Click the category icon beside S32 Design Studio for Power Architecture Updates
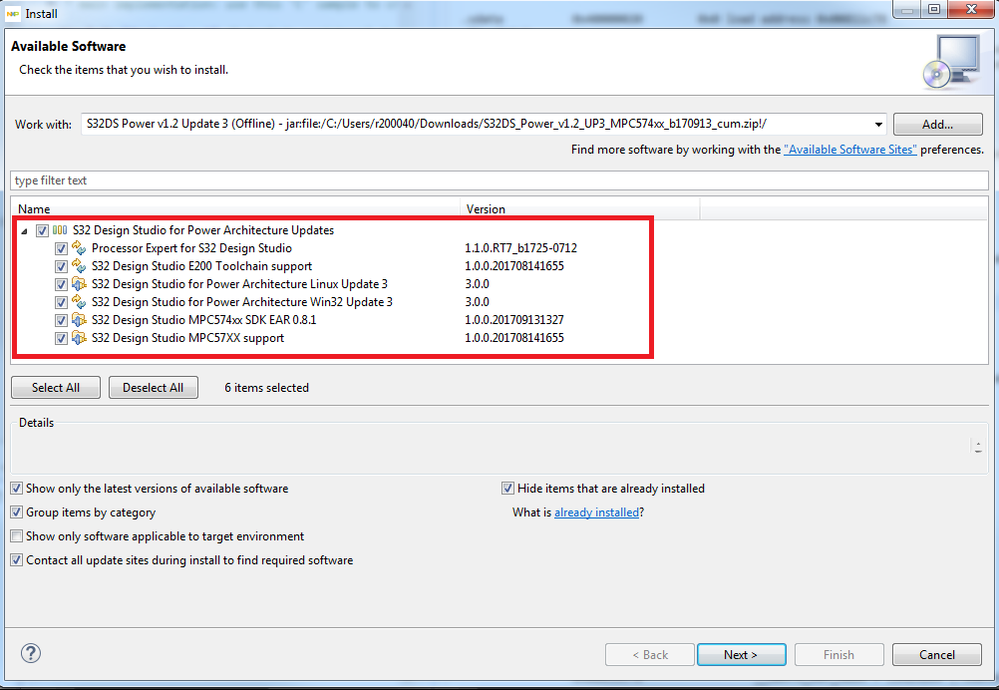999x690 pixels. point(60,231)
